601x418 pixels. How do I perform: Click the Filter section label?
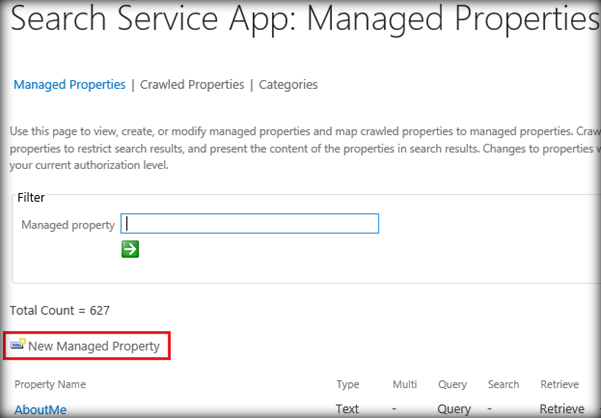pos(31,198)
